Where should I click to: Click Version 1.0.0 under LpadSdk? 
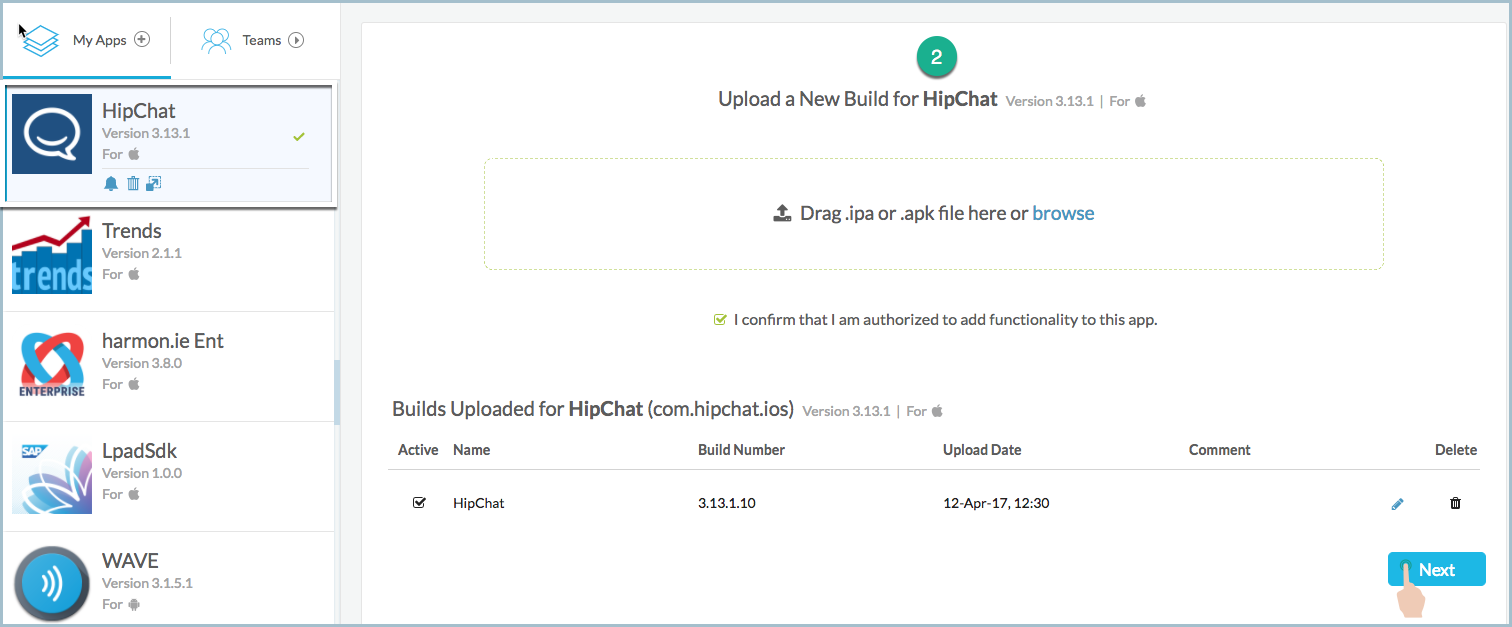[142, 473]
